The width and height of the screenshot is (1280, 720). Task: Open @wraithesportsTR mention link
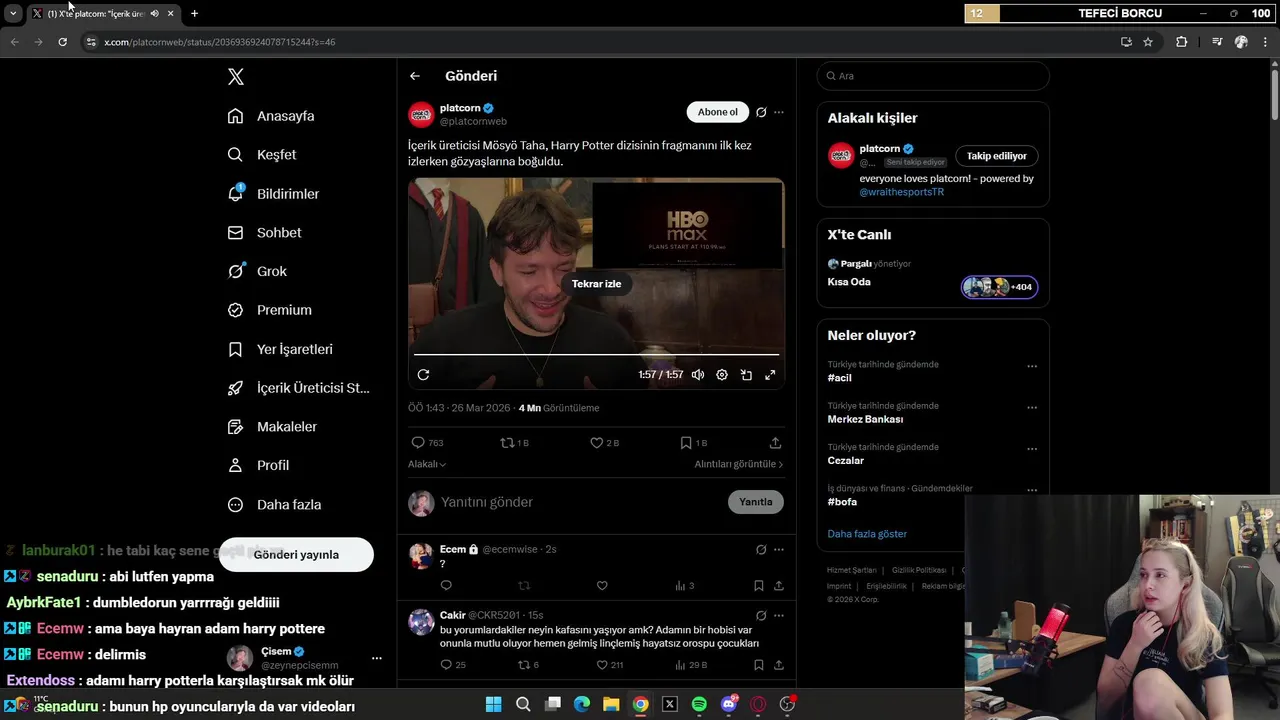[x=901, y=192]
